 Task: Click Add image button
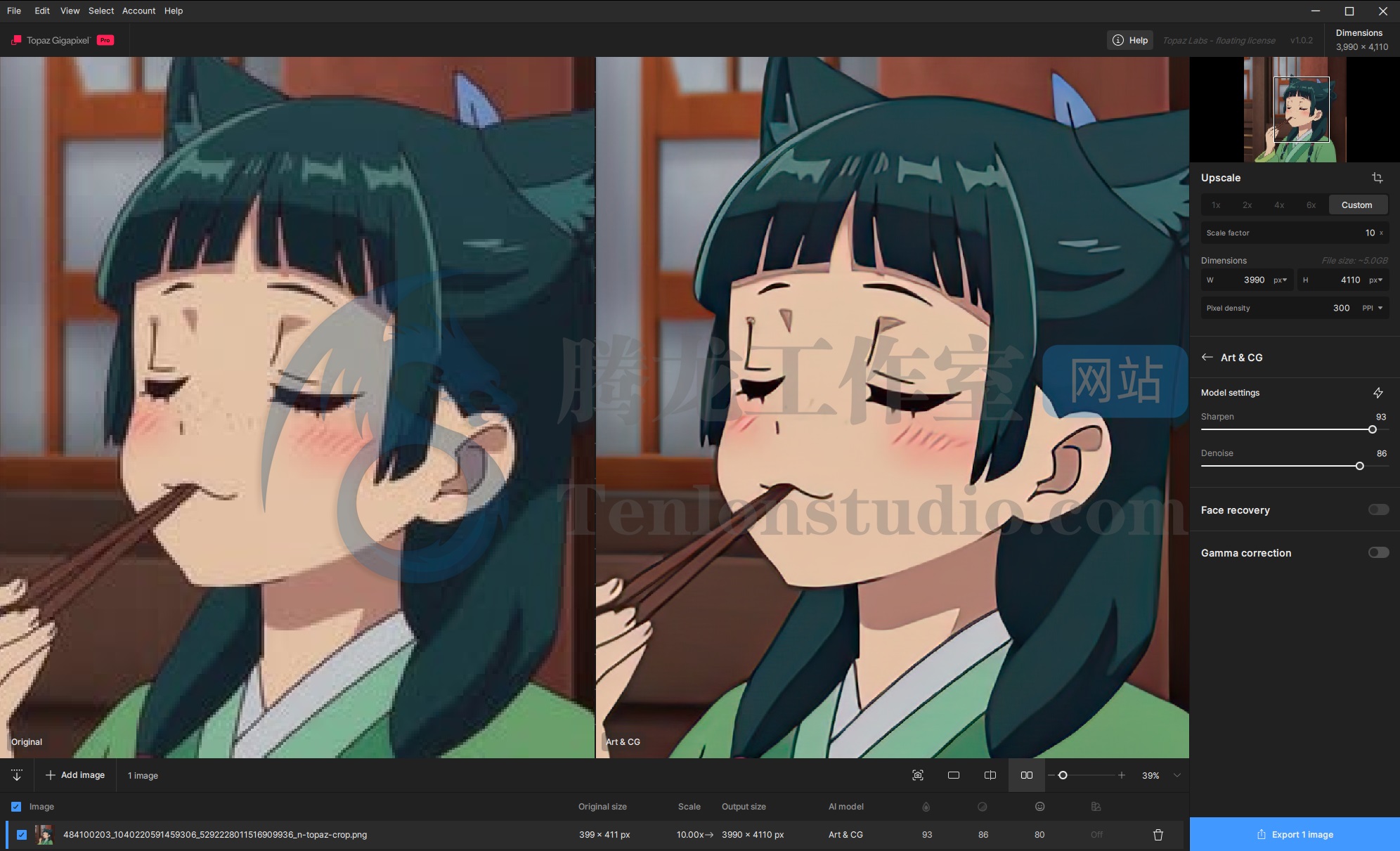(75, 775)
